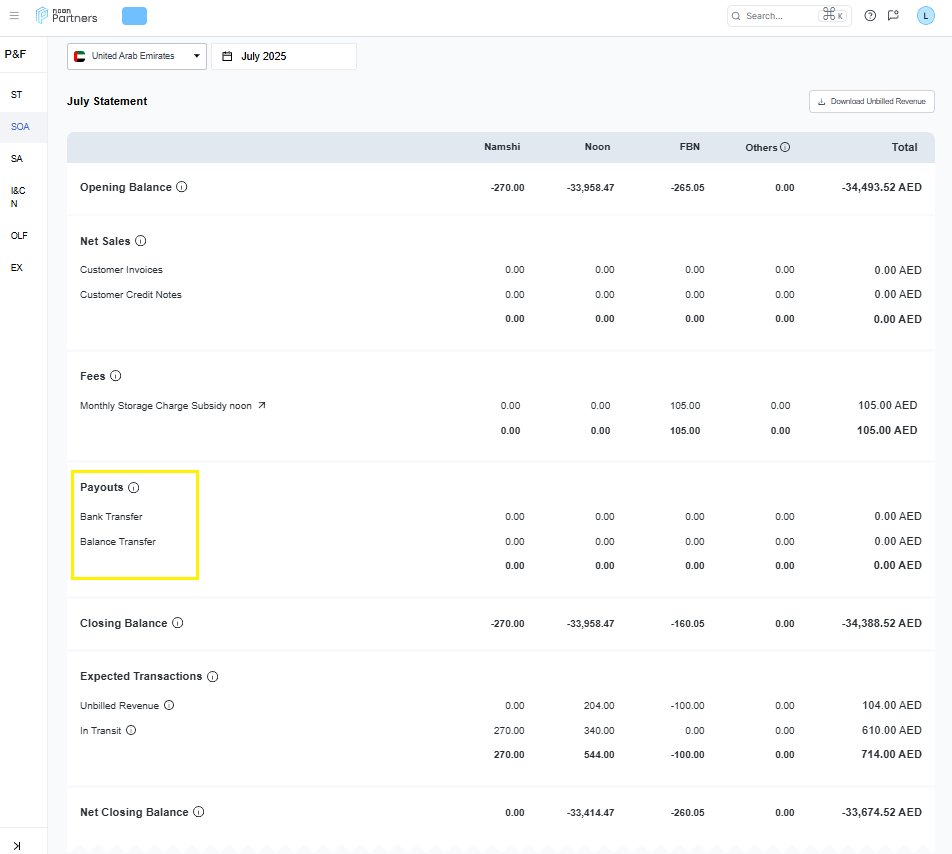
Task: Click Closing Balance total -34,388.52 AED
Action: (x=882, y=623)
